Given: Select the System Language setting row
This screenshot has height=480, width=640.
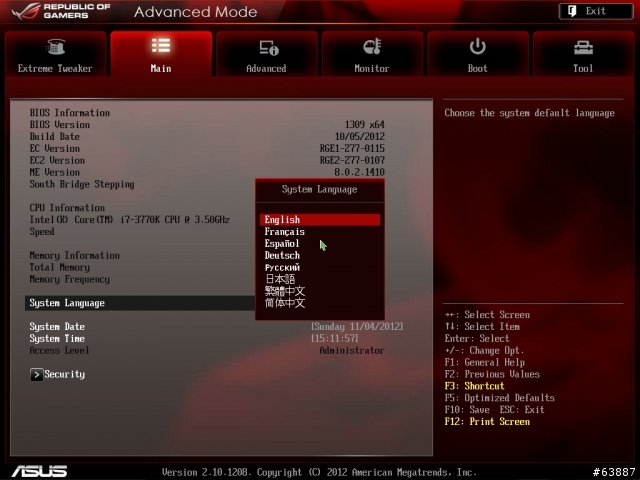Looking at the screenshot, I should 140,303.
